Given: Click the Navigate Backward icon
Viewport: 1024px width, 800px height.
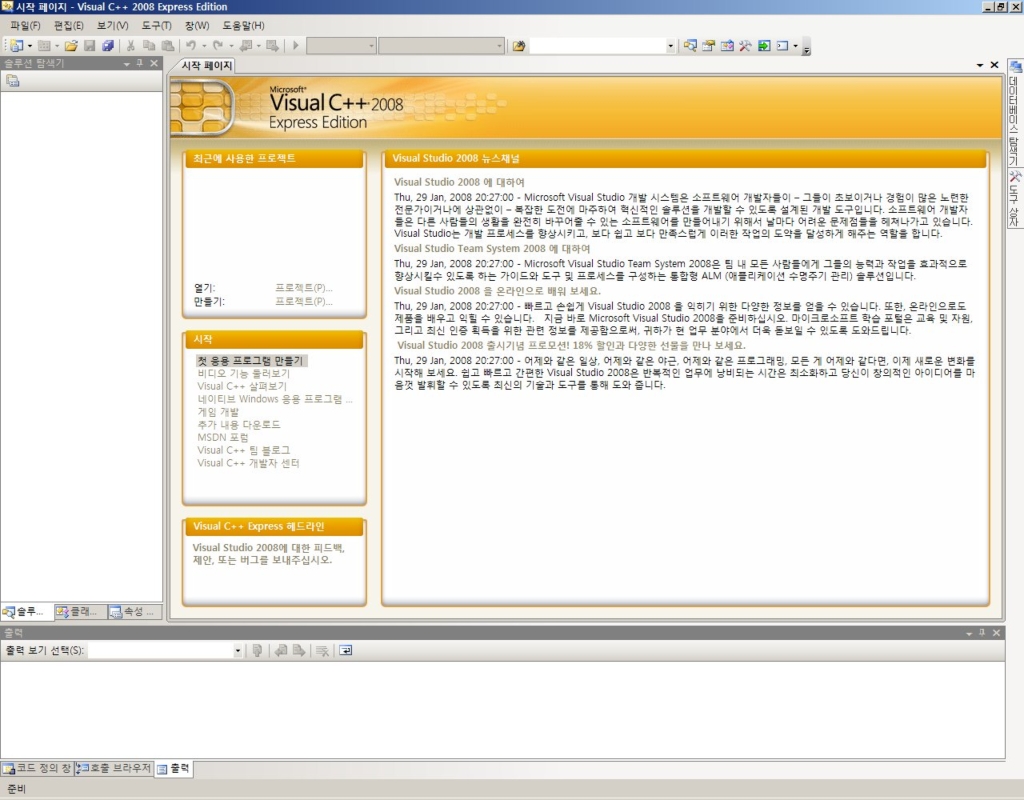Looking at the screenshot, I should pyautogui.click(x=246, y=46).
